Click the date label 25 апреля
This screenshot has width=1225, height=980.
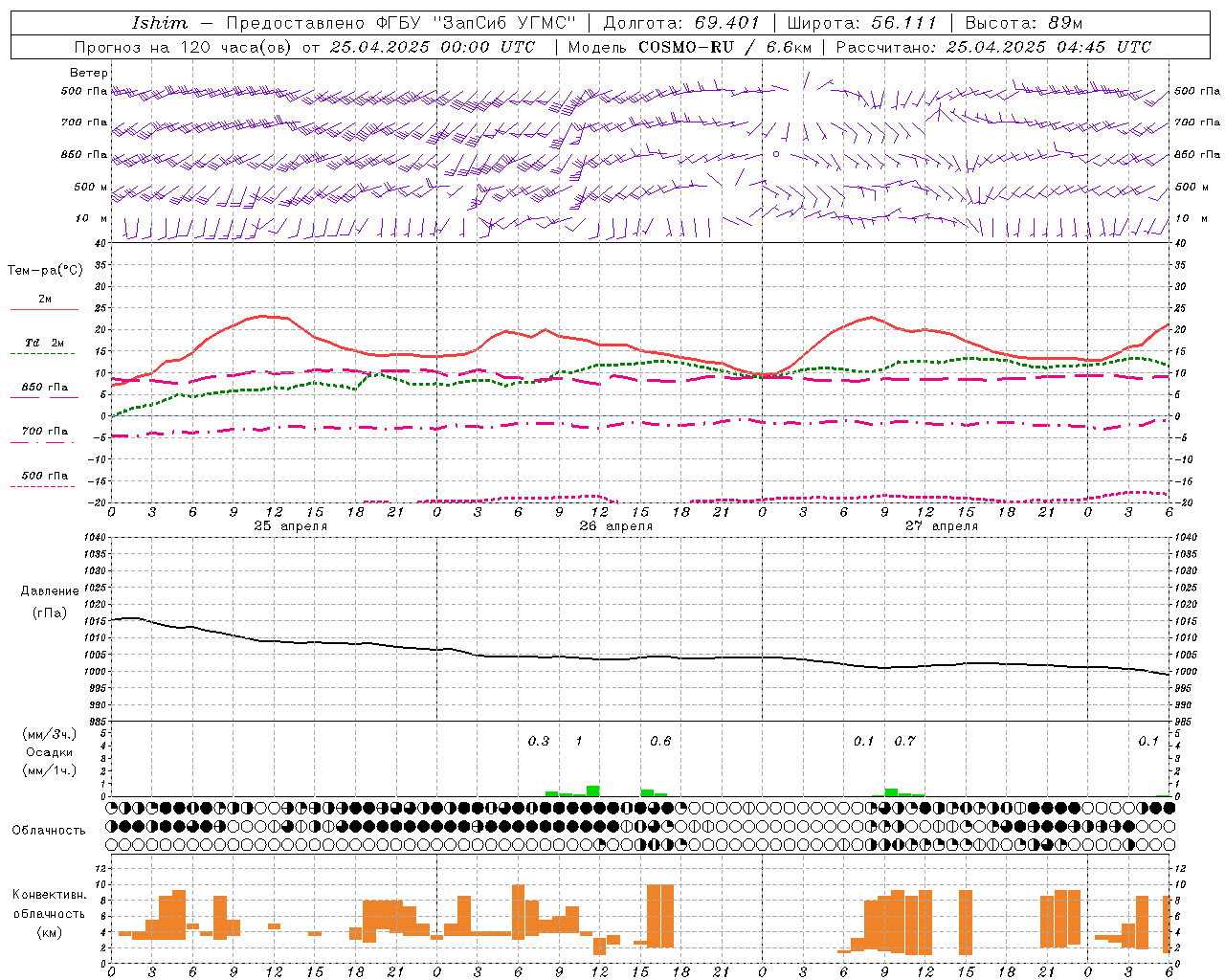click(290, 526)
